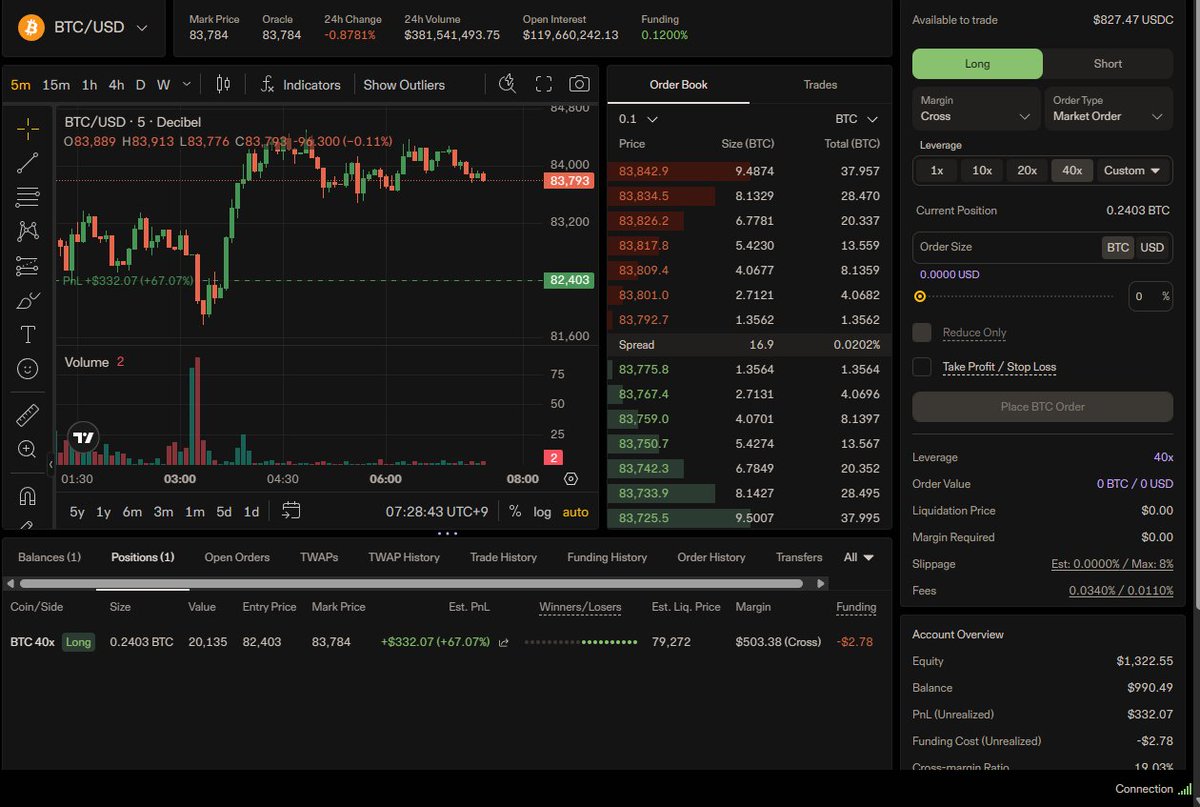Click the 83,775.8 bid price row

(x=749, y=369)
